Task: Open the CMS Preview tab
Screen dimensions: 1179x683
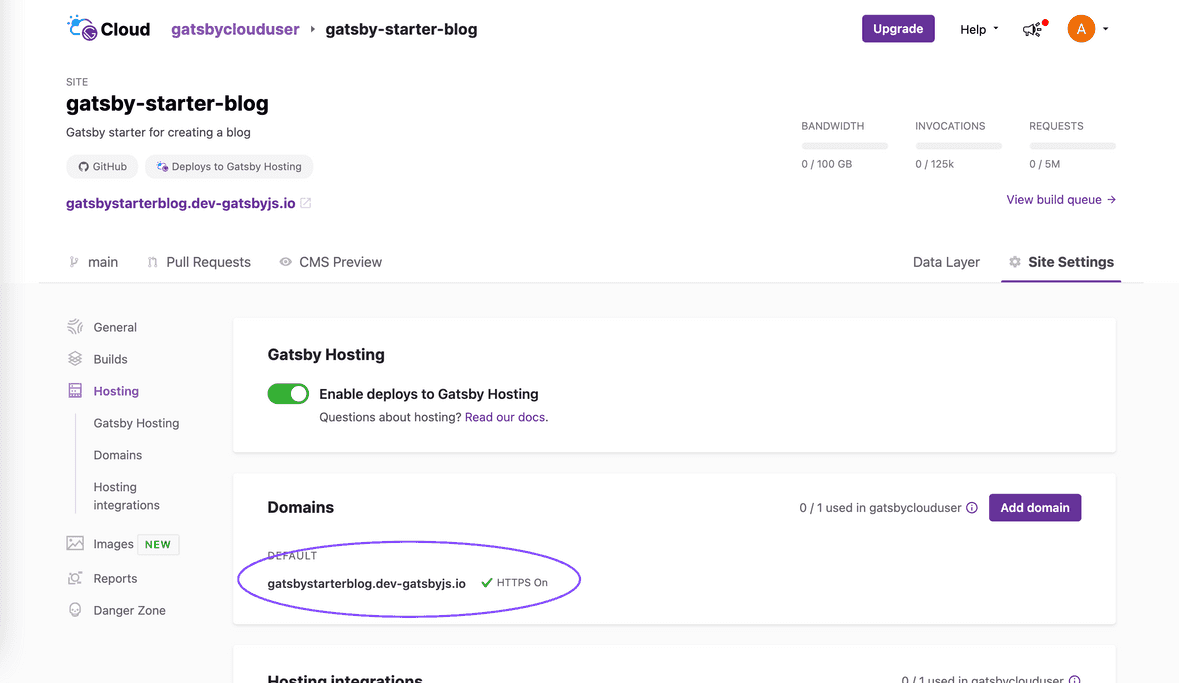Action: 341,261
